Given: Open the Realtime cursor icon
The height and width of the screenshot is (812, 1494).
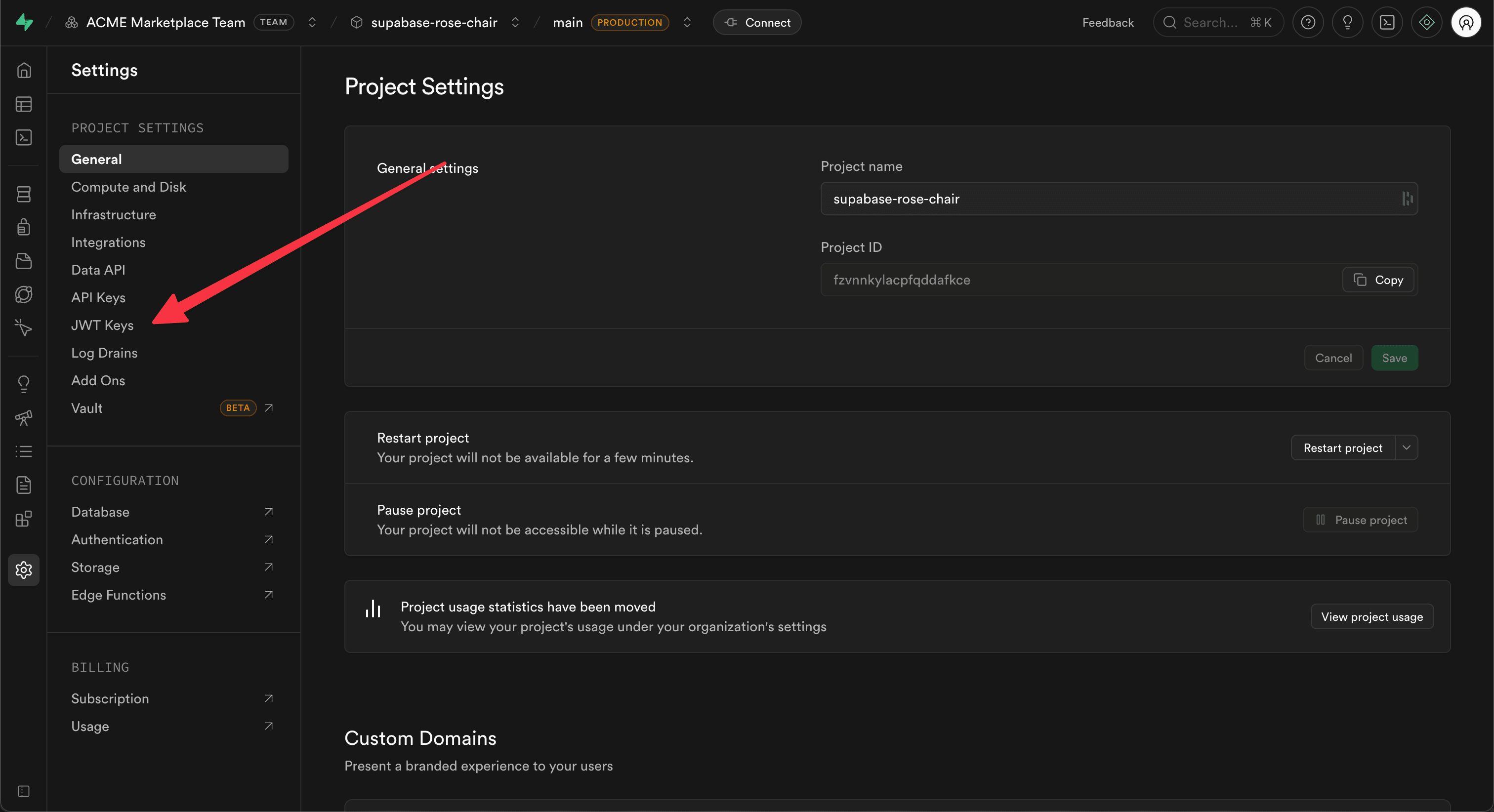Looking at the screenshot, I should 23,327.
